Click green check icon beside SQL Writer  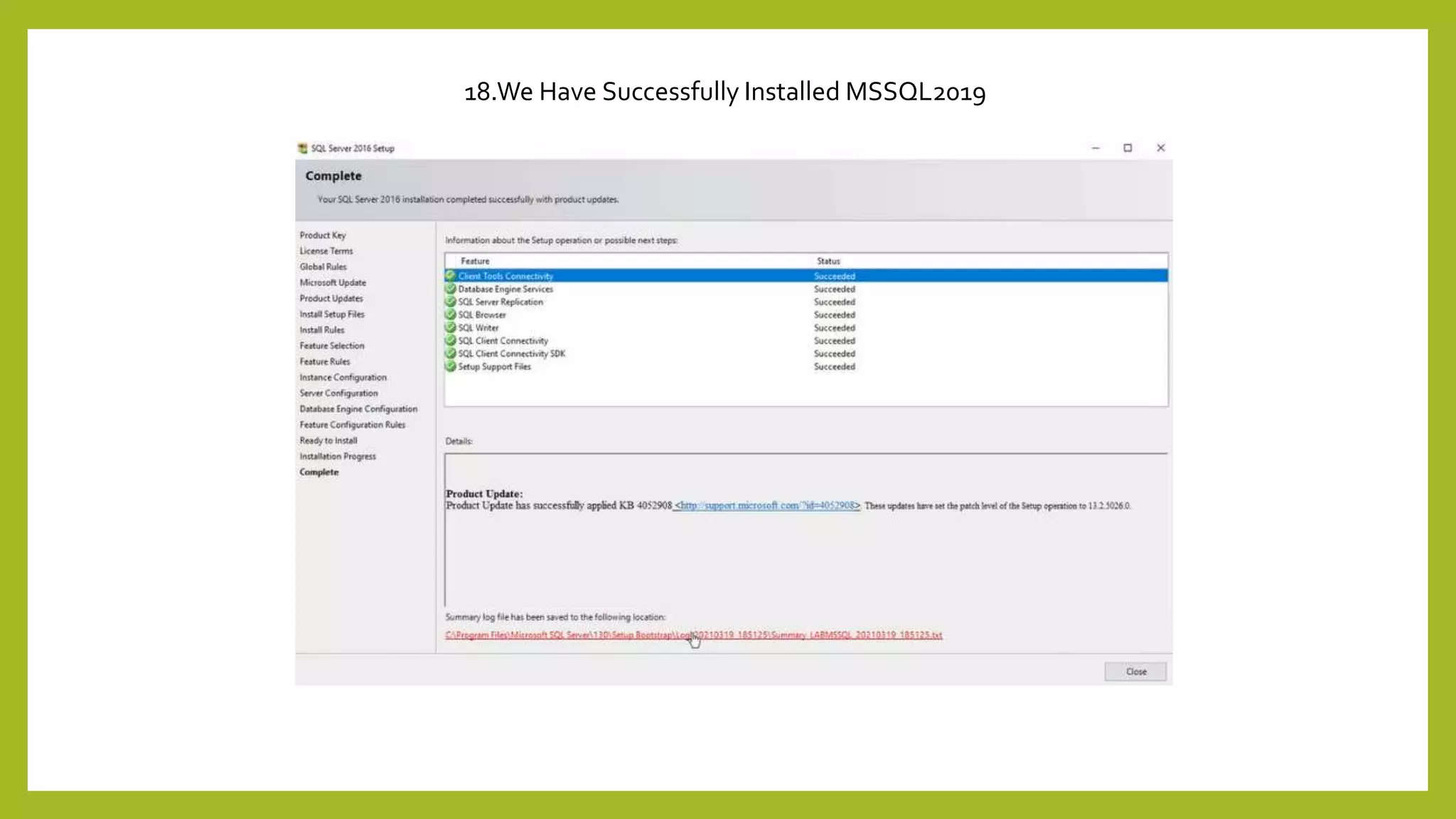click(450, 327)
